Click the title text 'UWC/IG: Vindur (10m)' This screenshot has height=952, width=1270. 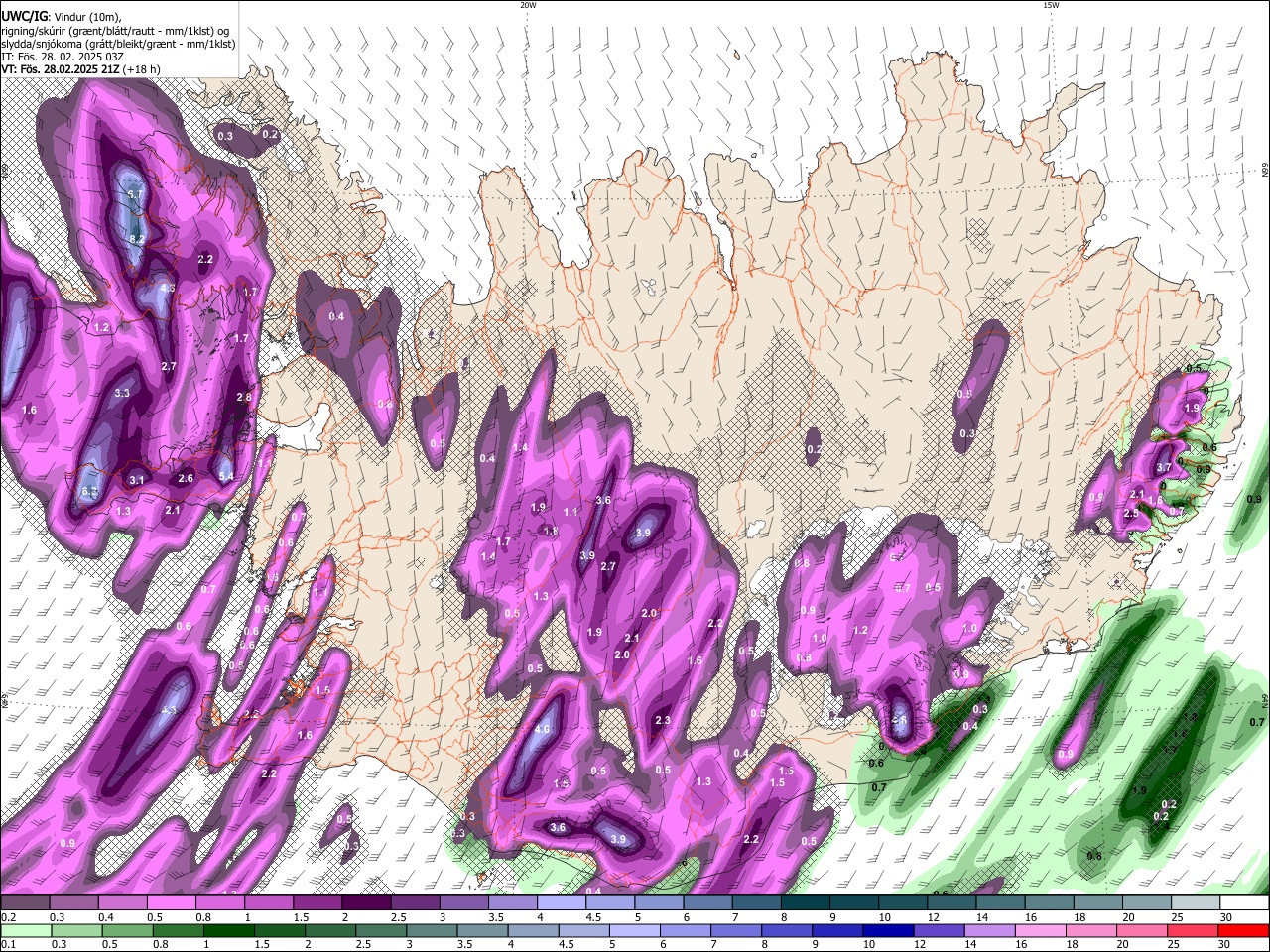pyautogui.click(x=62, y=16)
